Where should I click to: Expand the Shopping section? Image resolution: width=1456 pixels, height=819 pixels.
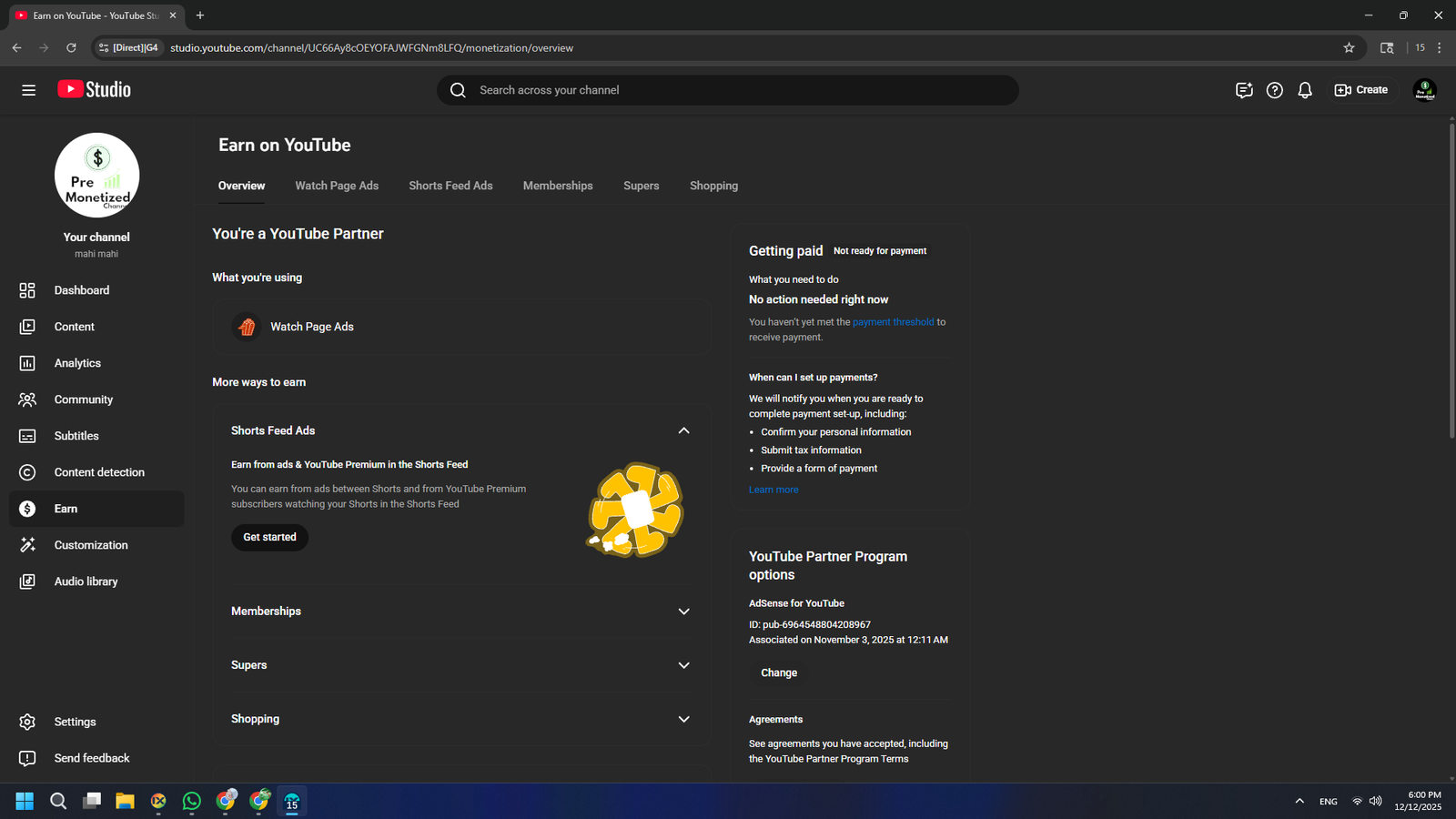click(683, 719)
